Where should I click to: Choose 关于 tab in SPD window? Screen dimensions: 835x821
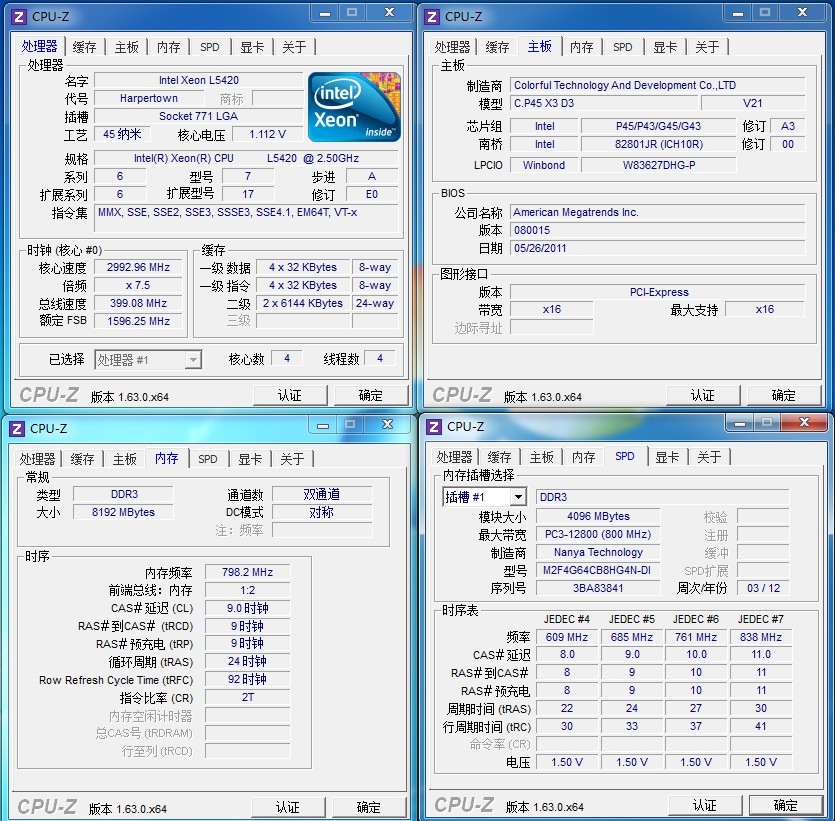tap(709, 457)
